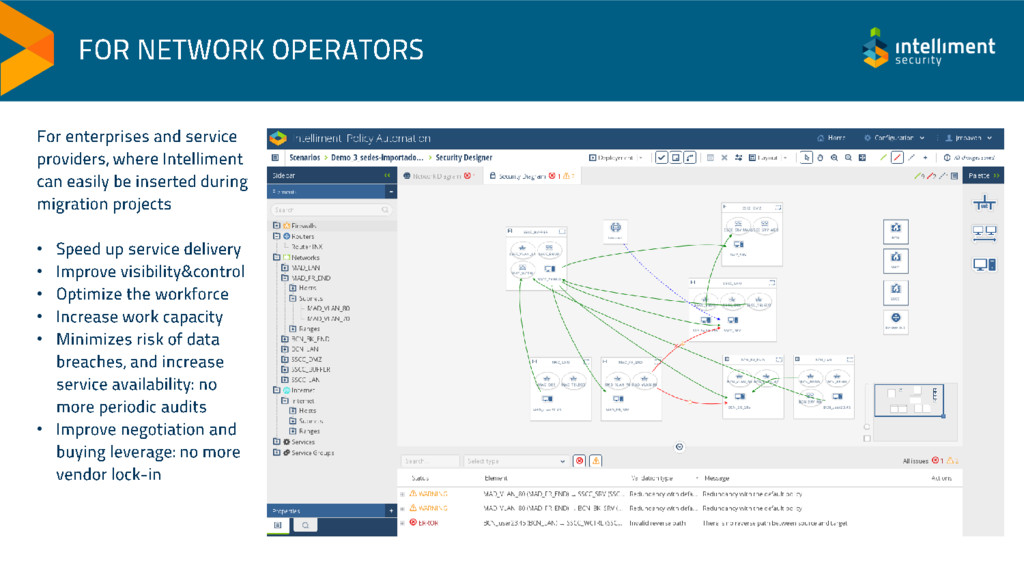1024x576 pixels.
Task: Click the internet globe node in diagram
Action: click(615, 229)
